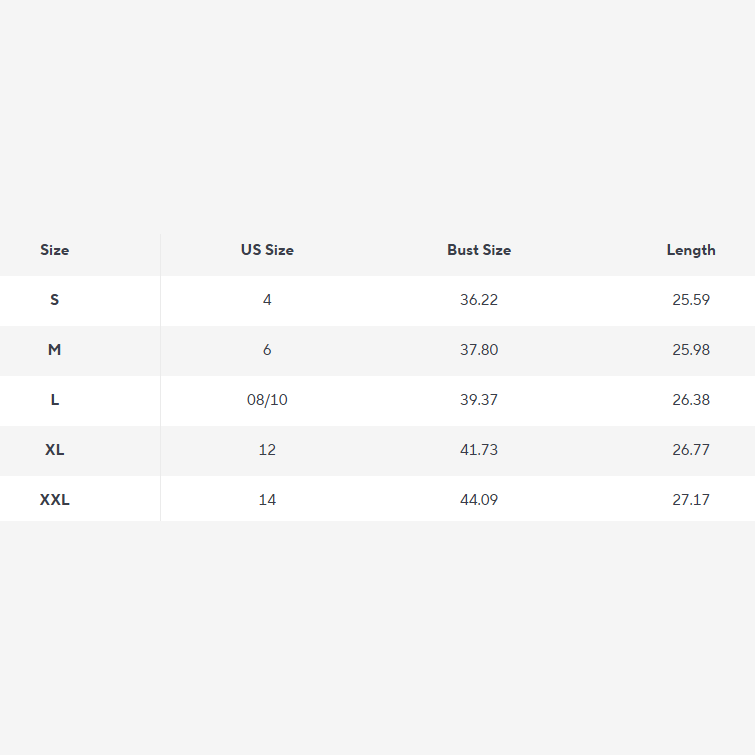The image size is (755, 755).
Task: Select the S size row label
Action: 55,300
